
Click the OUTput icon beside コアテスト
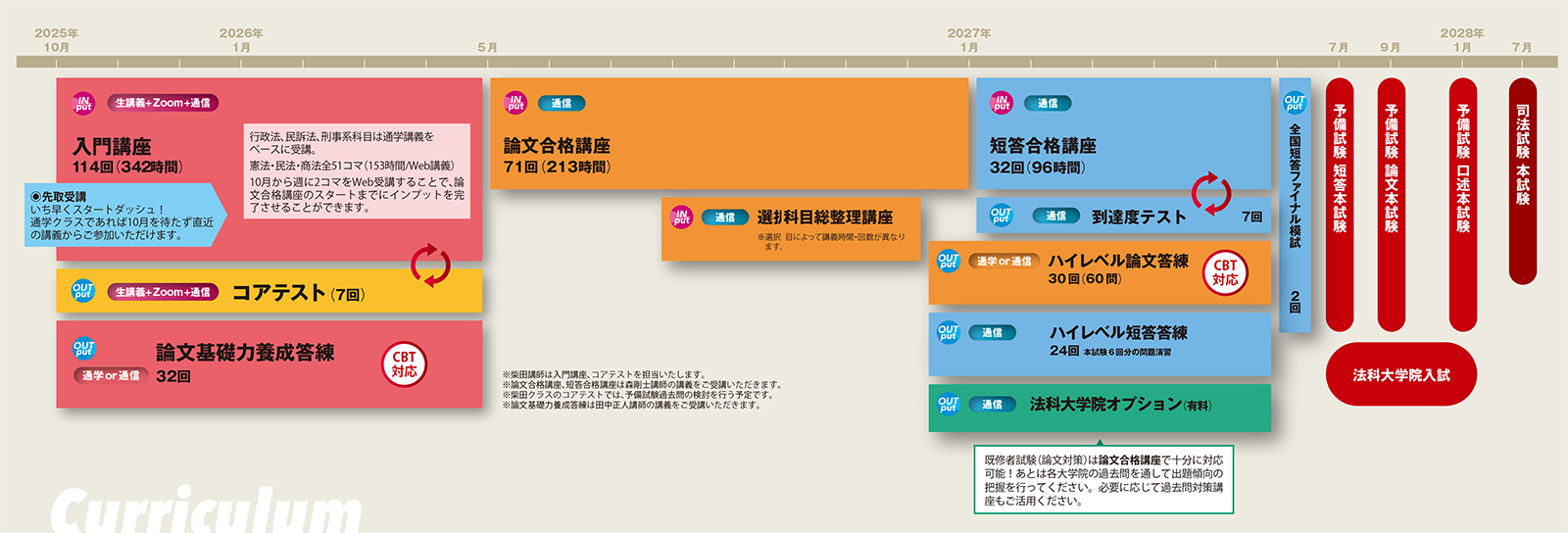pos(83,291)
